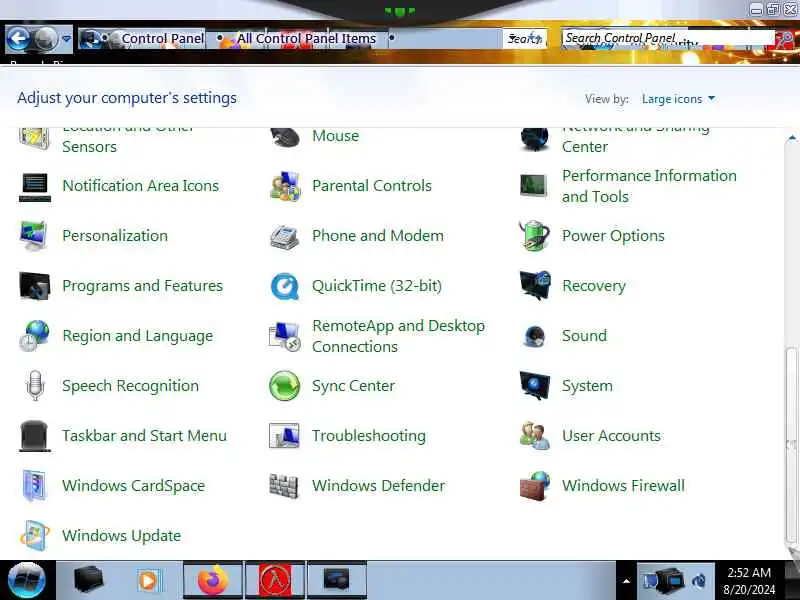Screen dimensions: 800x600
Task: Click the vertical scrollbar thumb
Action: click(x=791, y=445)
